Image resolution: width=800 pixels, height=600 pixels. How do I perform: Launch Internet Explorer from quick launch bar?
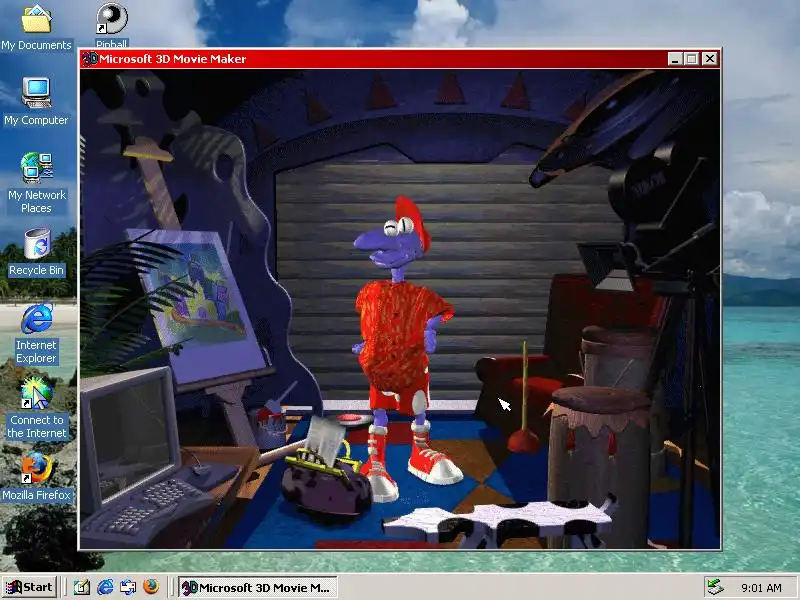coord(105,587)
